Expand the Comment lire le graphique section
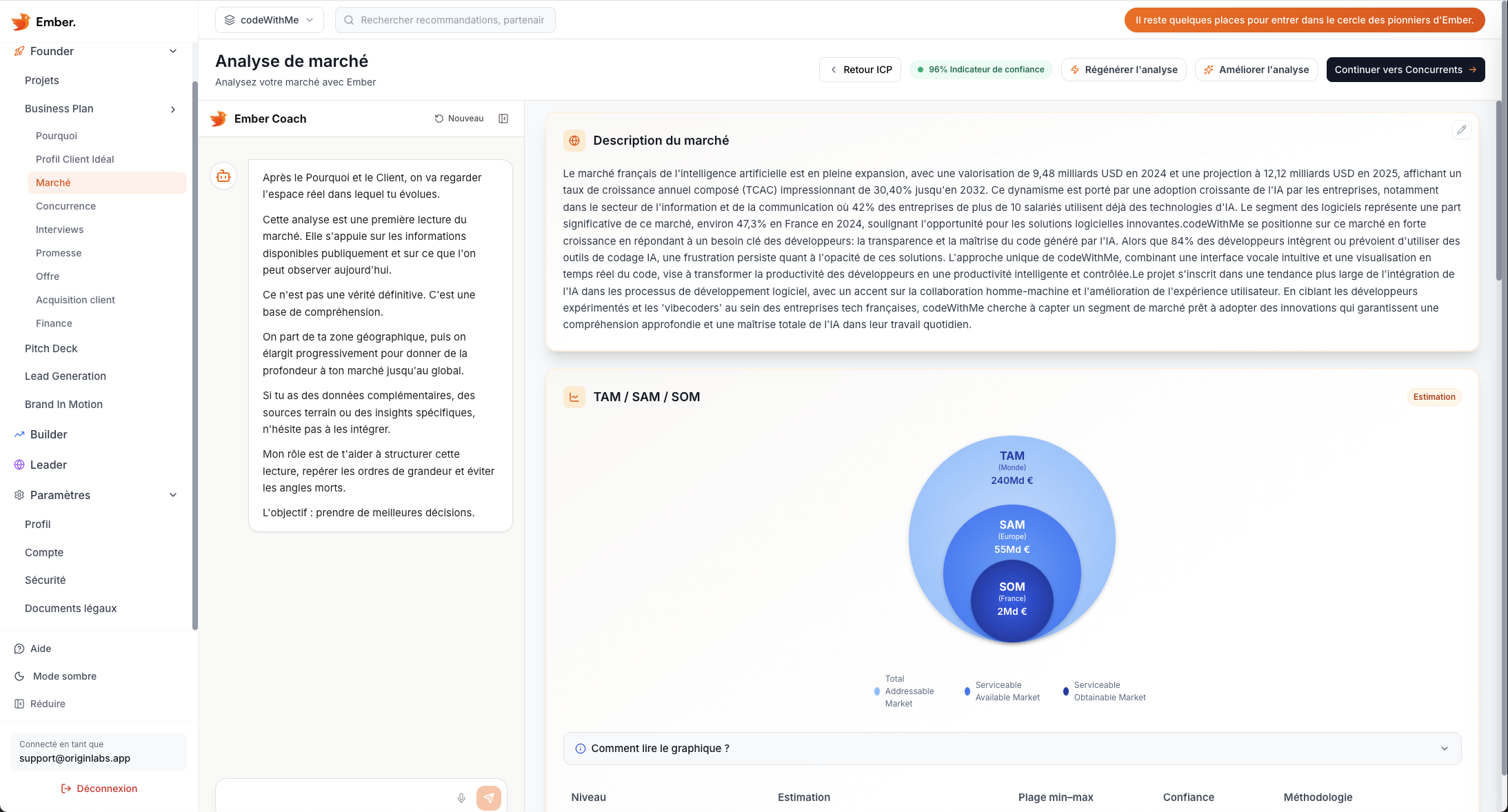This screenshot has height=812, width=1508. click(1445, 749)
